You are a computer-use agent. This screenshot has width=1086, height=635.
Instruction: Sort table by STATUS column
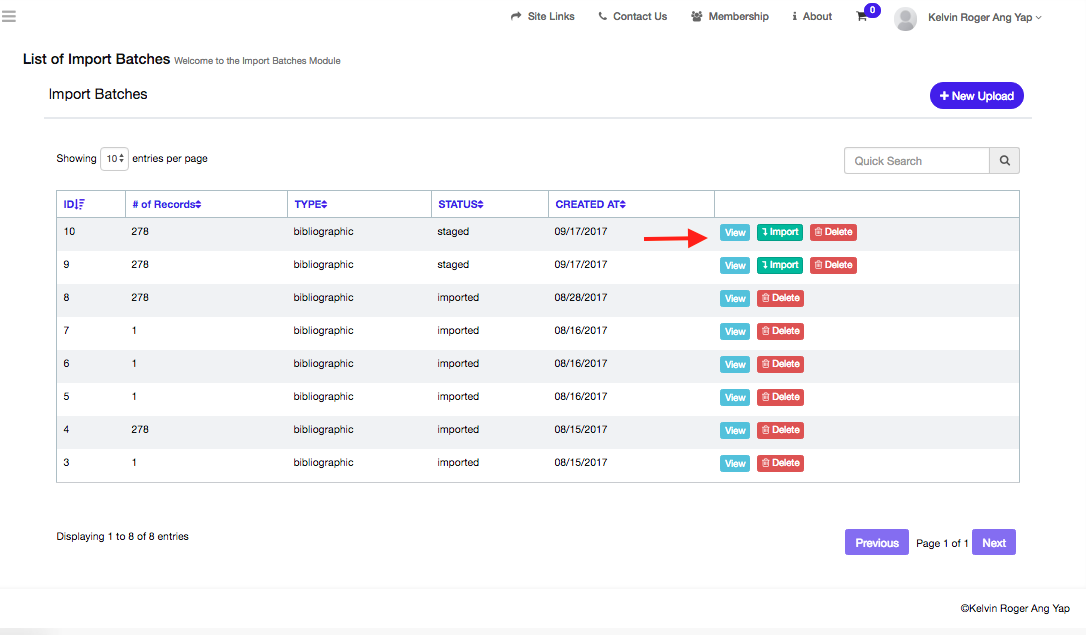tap(460, 204)
